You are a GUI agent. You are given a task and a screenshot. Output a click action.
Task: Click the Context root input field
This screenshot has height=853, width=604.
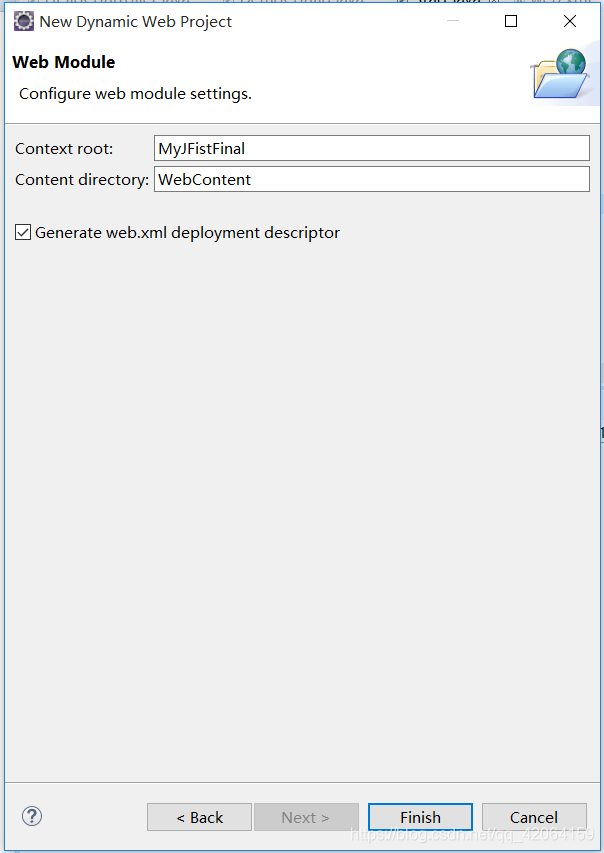[x=372, y=148]
